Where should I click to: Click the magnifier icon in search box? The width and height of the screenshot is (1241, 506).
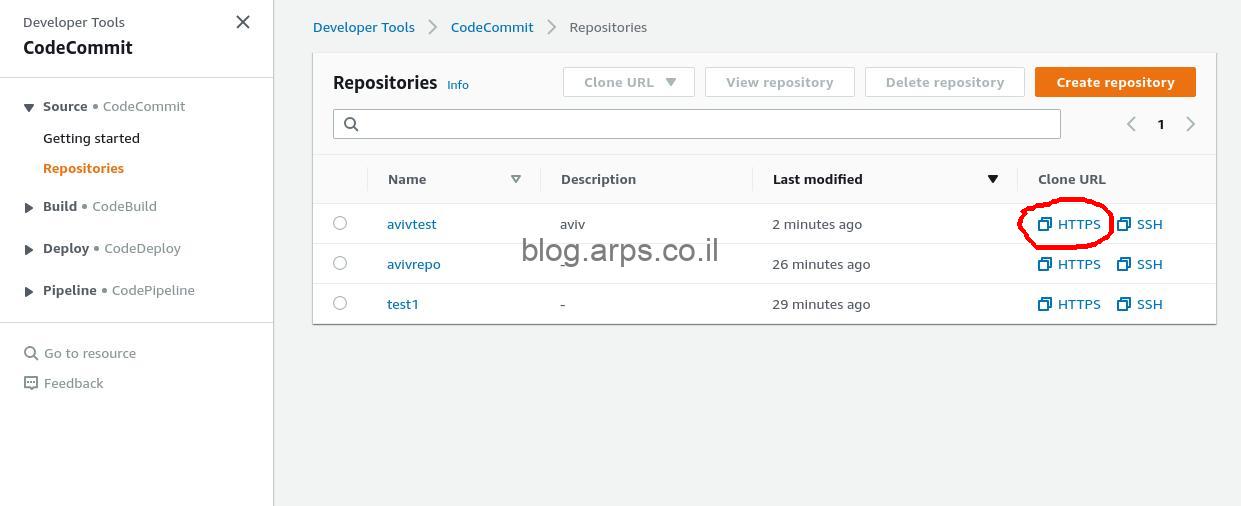pos(351,124)
